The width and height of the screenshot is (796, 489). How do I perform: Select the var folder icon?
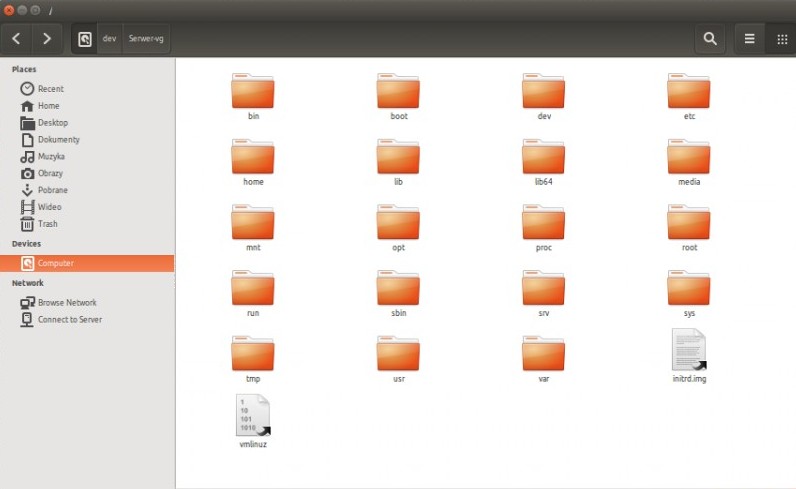544,353
